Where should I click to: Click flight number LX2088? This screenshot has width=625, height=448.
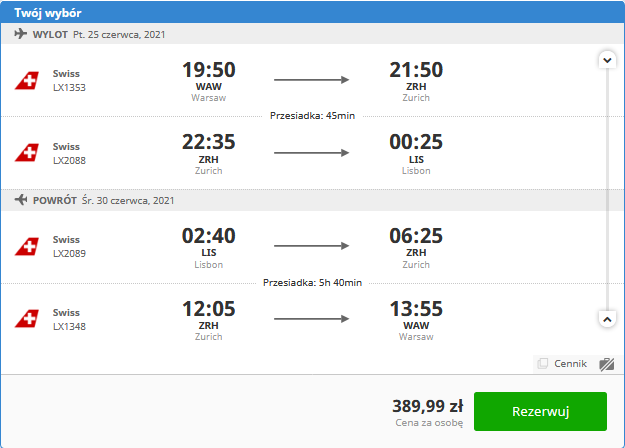[69, 161]
